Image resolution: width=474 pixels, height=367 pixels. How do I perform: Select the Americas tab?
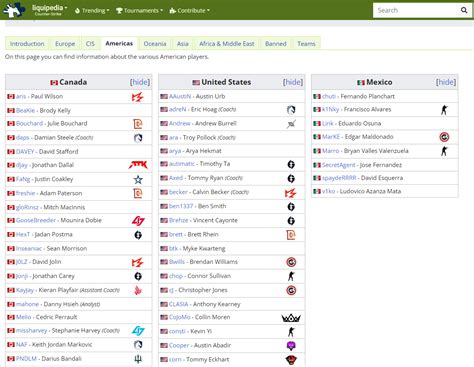[x=119, y=43]
